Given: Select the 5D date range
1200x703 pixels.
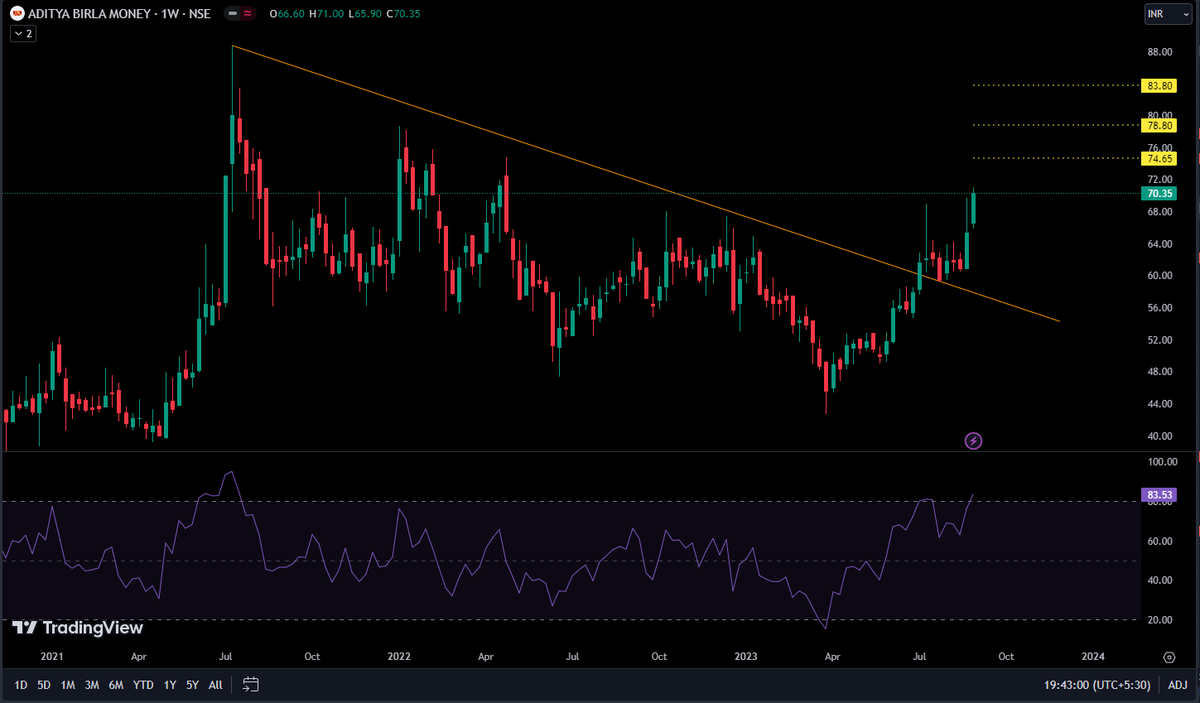Looking at the screenshot, I should coord(44,685).
